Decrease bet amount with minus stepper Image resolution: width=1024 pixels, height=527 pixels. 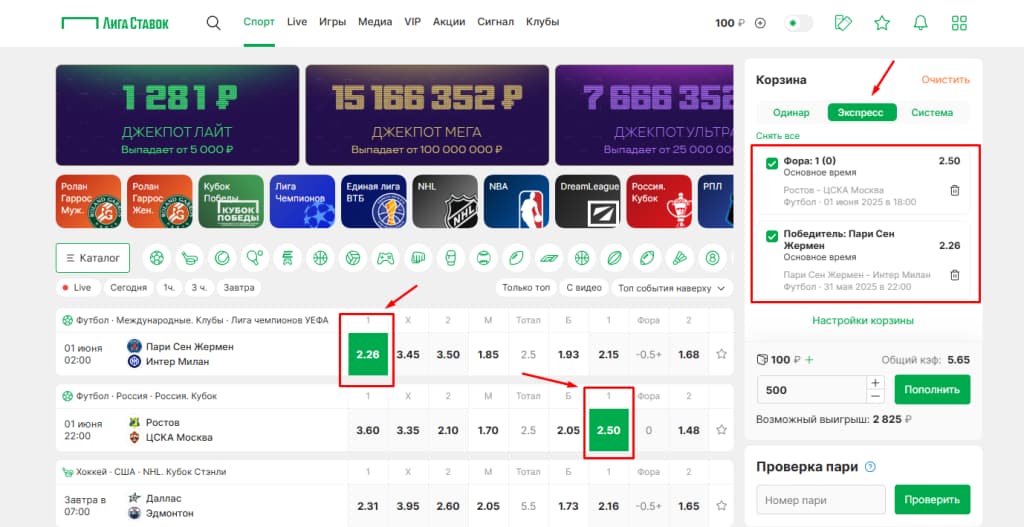[876, 397]
